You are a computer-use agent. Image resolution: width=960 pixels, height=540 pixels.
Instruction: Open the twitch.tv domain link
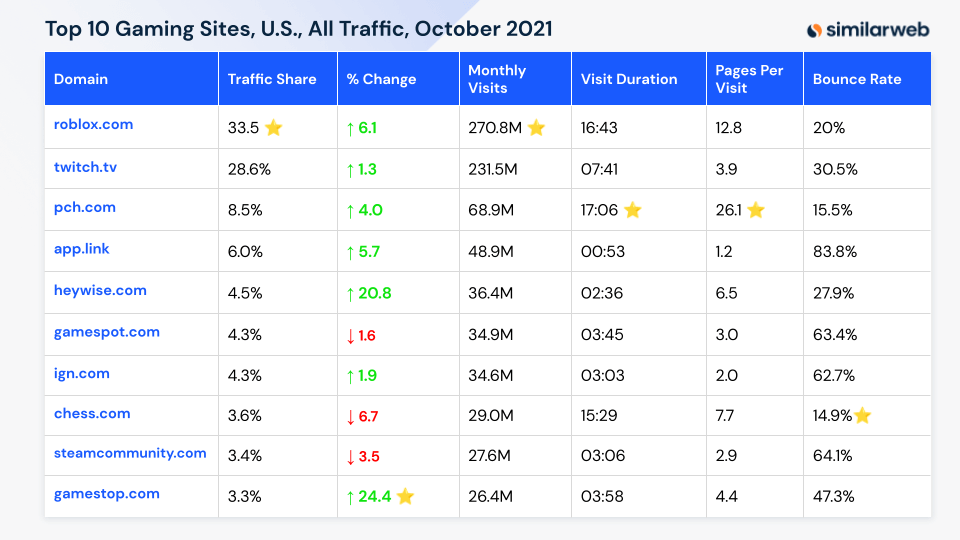[x=85, y=167]
